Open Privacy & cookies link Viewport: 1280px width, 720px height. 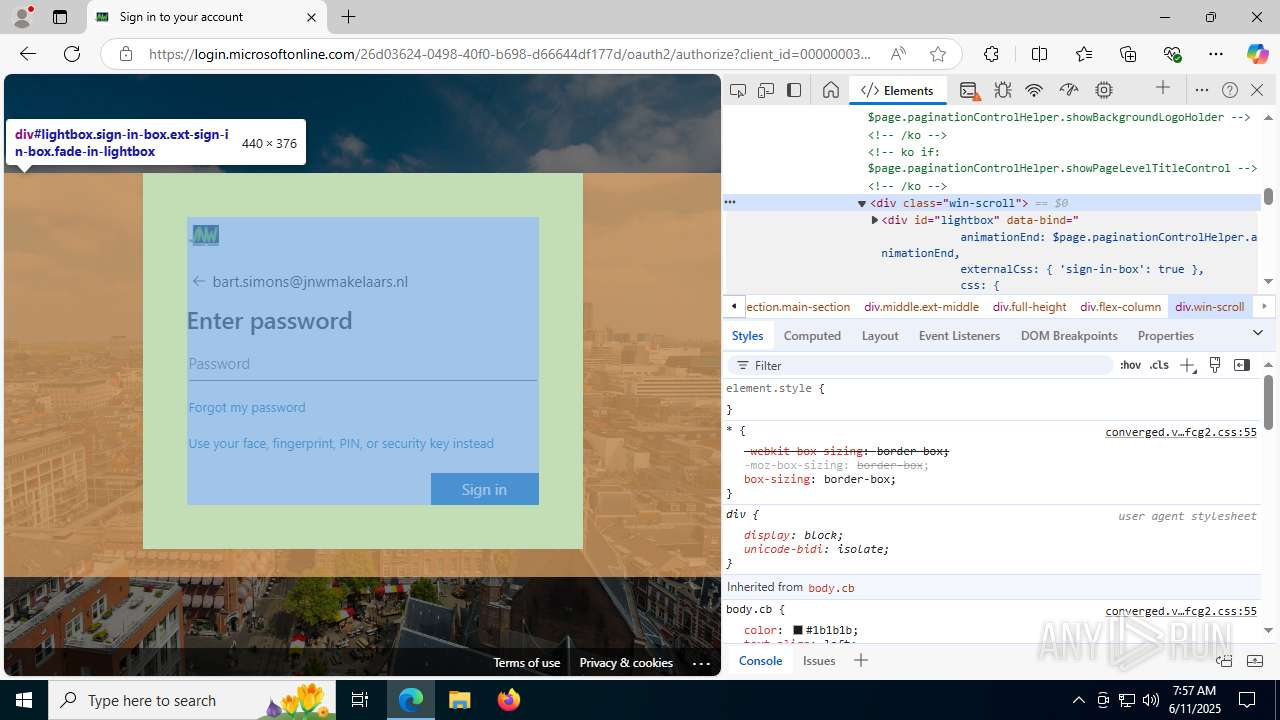tap(626, 663)
